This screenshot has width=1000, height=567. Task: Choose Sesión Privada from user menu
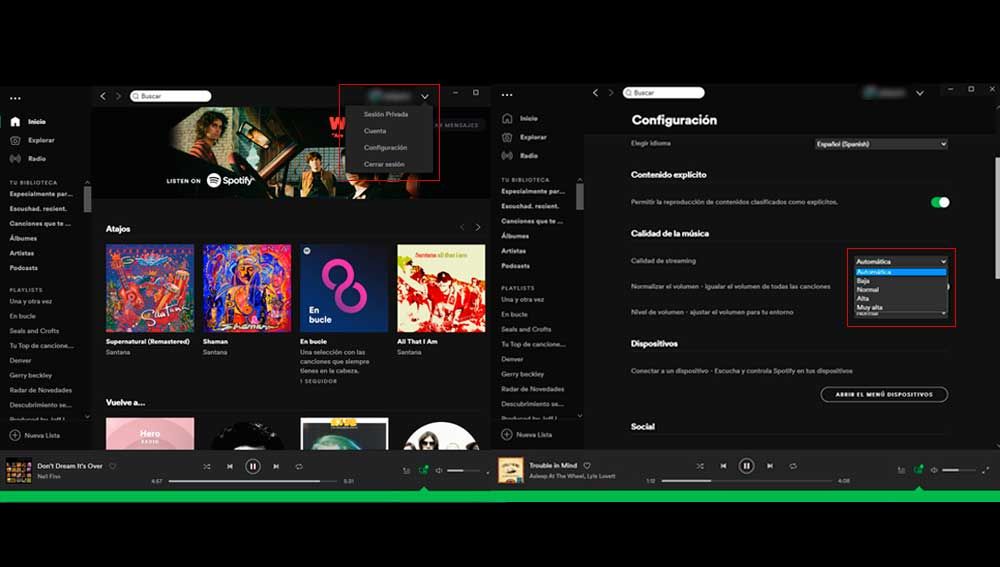(388, 114)
